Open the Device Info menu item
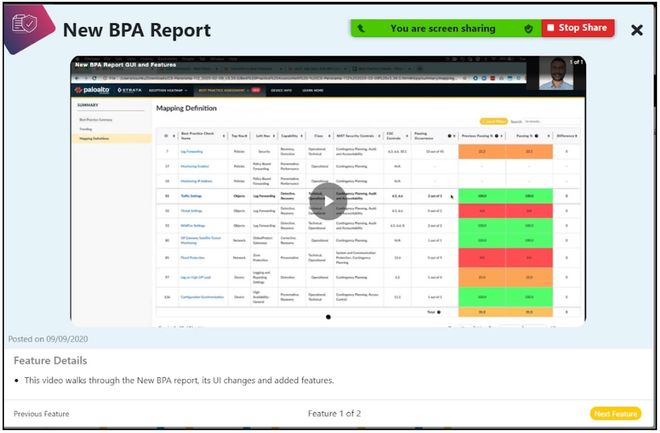The image size is (660, 433). 281,90
